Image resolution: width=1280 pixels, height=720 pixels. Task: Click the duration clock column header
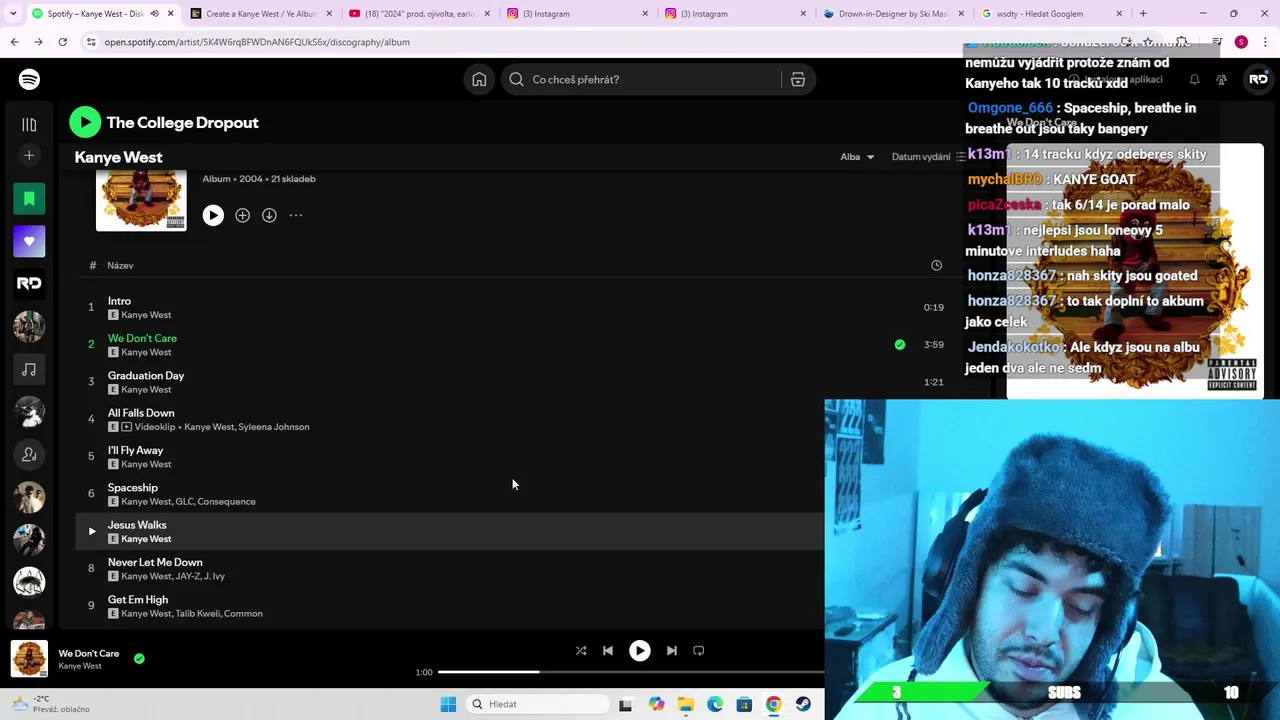point(936,265)
